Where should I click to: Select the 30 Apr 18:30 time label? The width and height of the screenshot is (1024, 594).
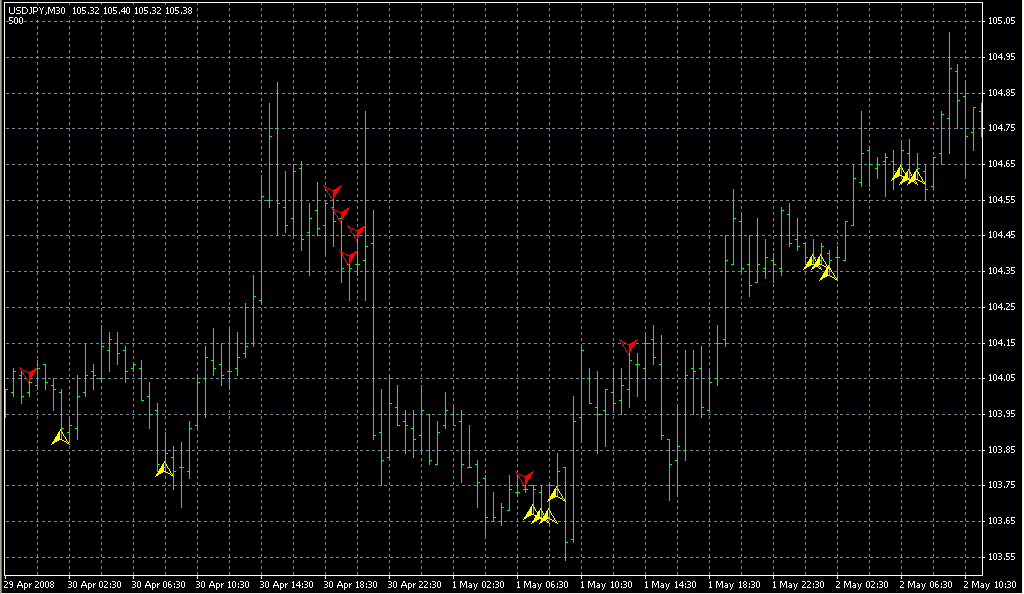coord(350,585)
